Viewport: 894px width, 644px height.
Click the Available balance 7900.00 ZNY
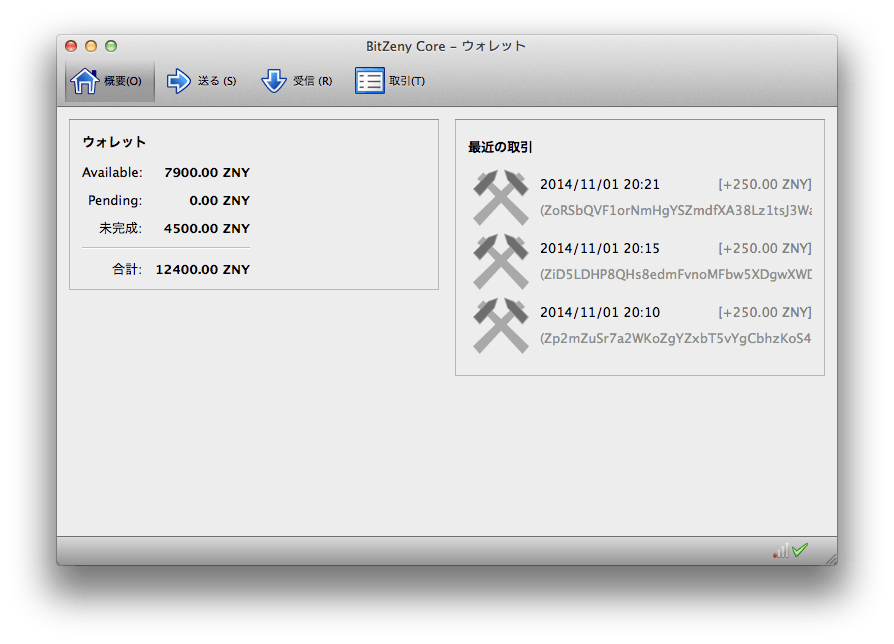coord(207,173)
